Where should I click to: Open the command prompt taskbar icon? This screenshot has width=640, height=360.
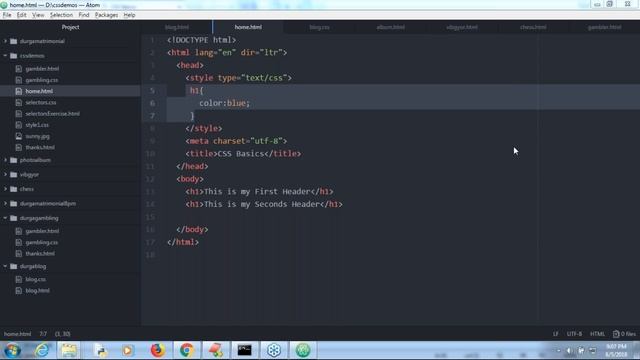click(244, 350)
